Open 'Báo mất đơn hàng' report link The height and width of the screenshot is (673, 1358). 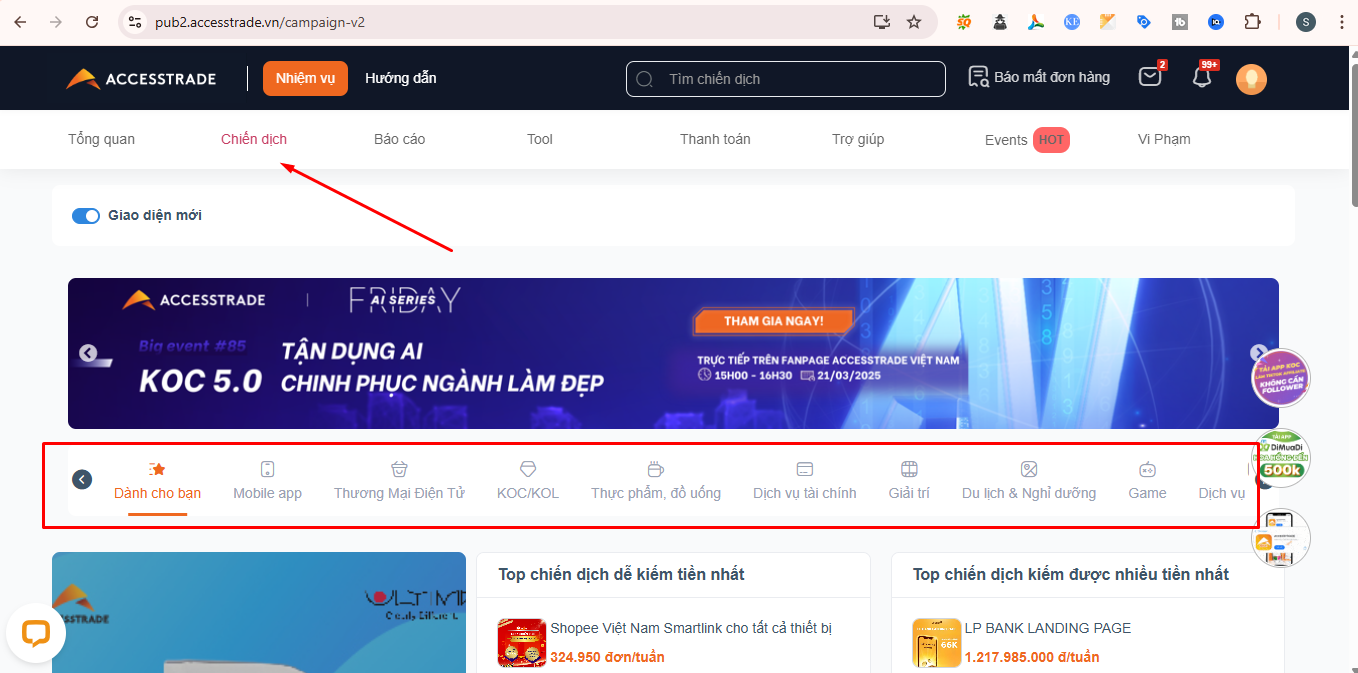[x=1039, y=77]
